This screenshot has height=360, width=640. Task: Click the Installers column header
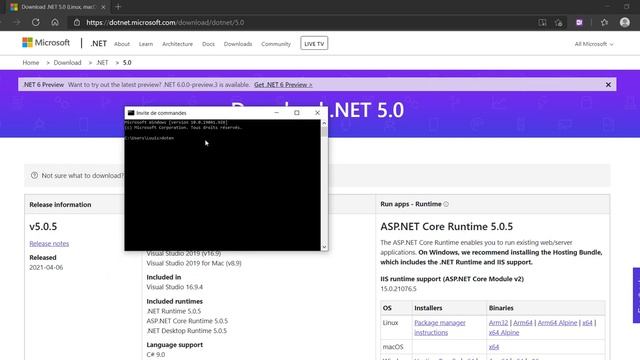point(428,308)
